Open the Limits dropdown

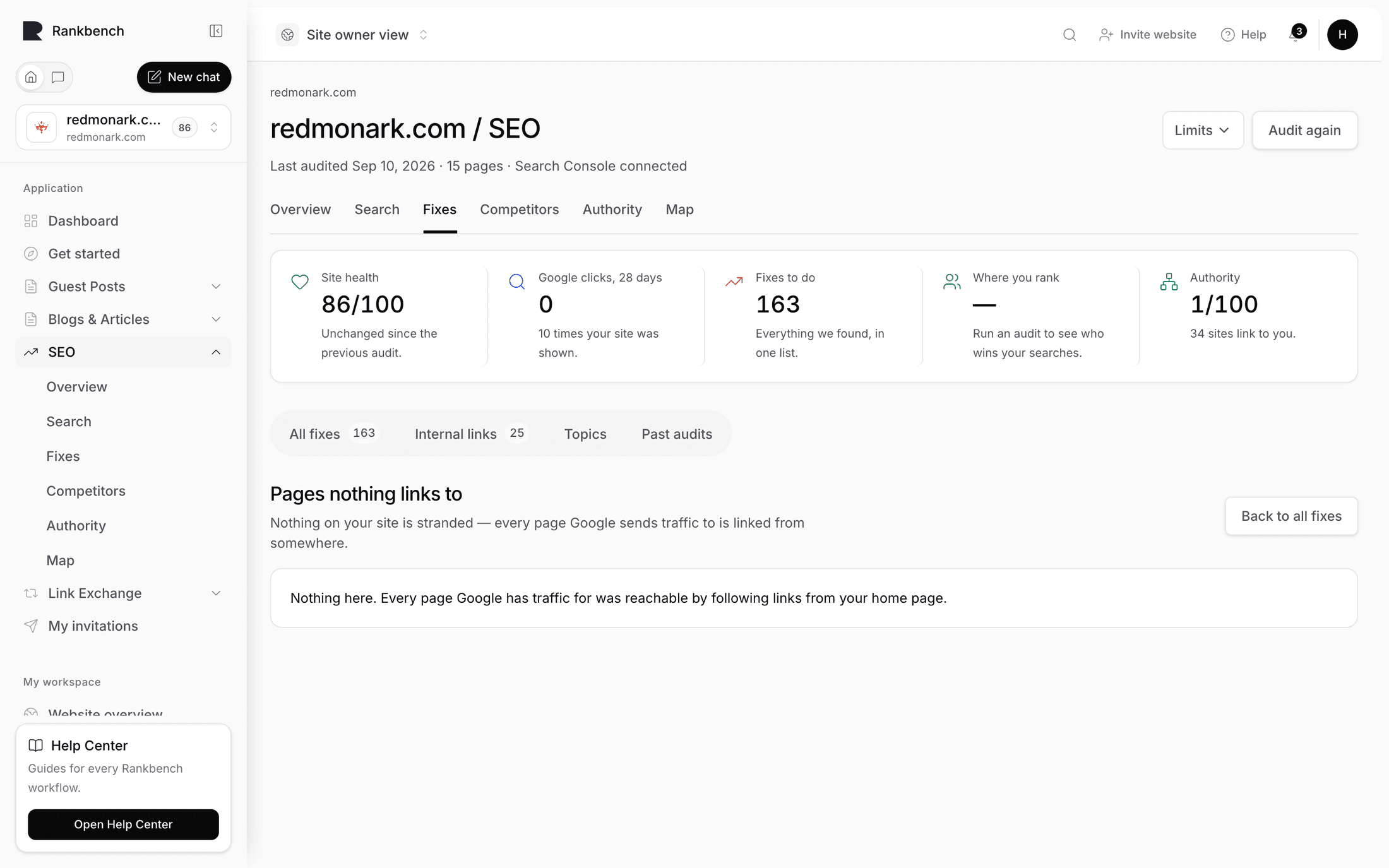point(1203,131)
